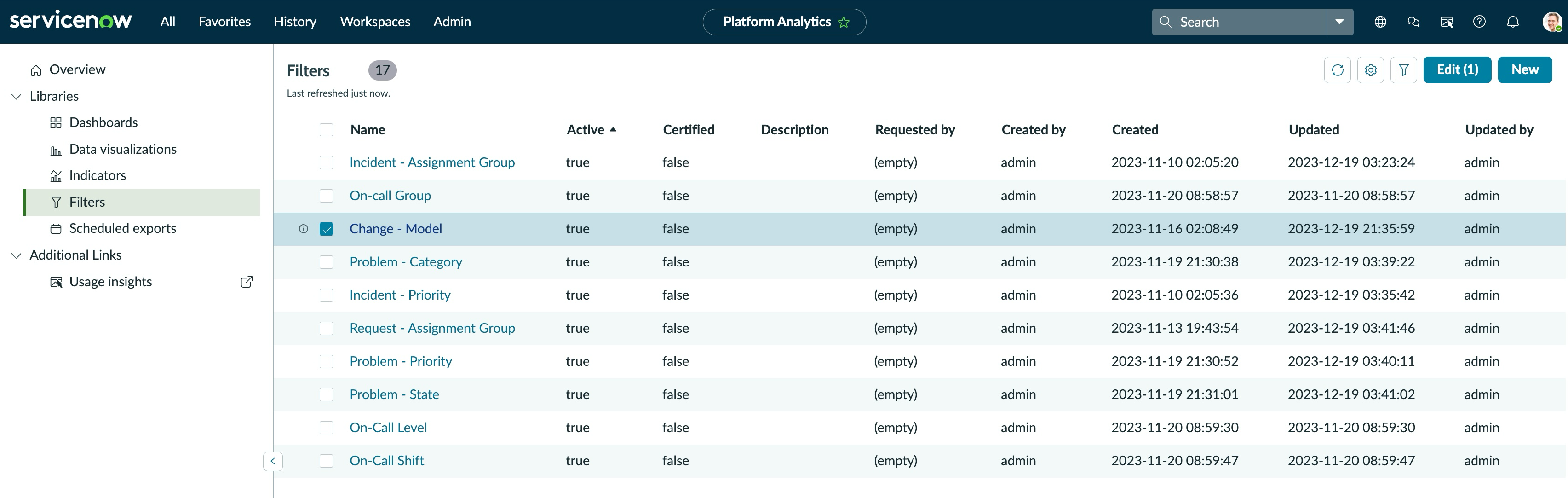Toggle the select-all checkbox in header
This screenshot has height=498, width=1568.
(326, 130)
